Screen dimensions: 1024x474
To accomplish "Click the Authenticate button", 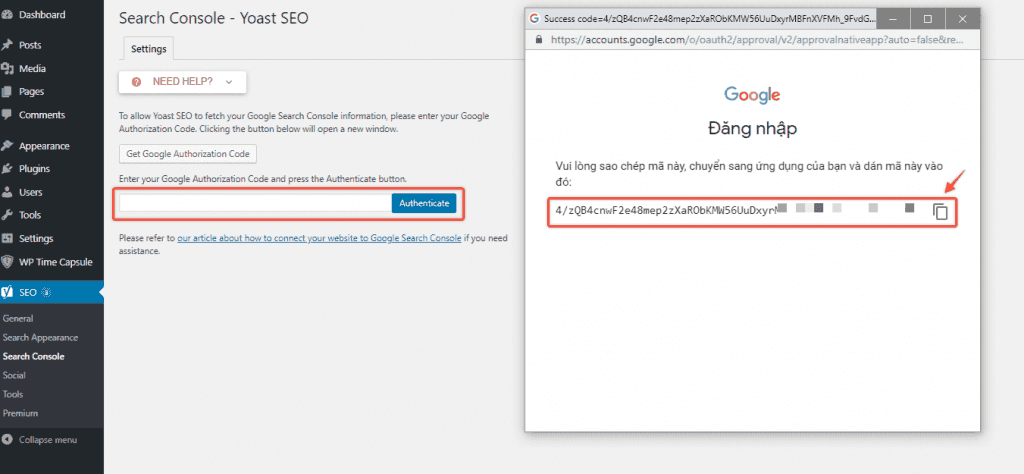I will 424,203.
